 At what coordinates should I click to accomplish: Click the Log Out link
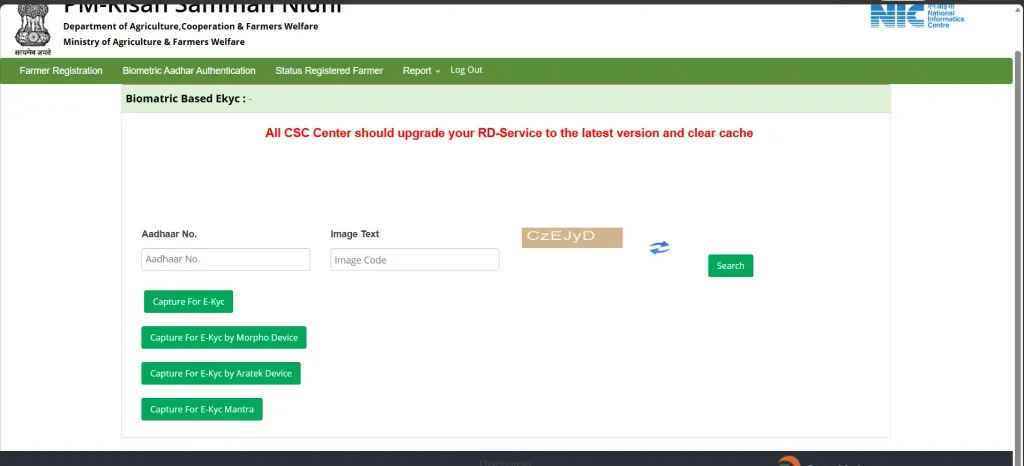pyautogui.click(x=466, y=70)
